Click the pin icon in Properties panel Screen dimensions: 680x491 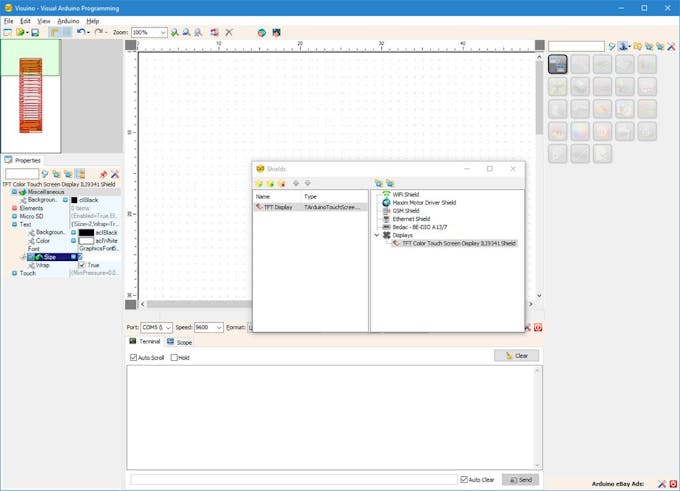[x=103, y=174]
